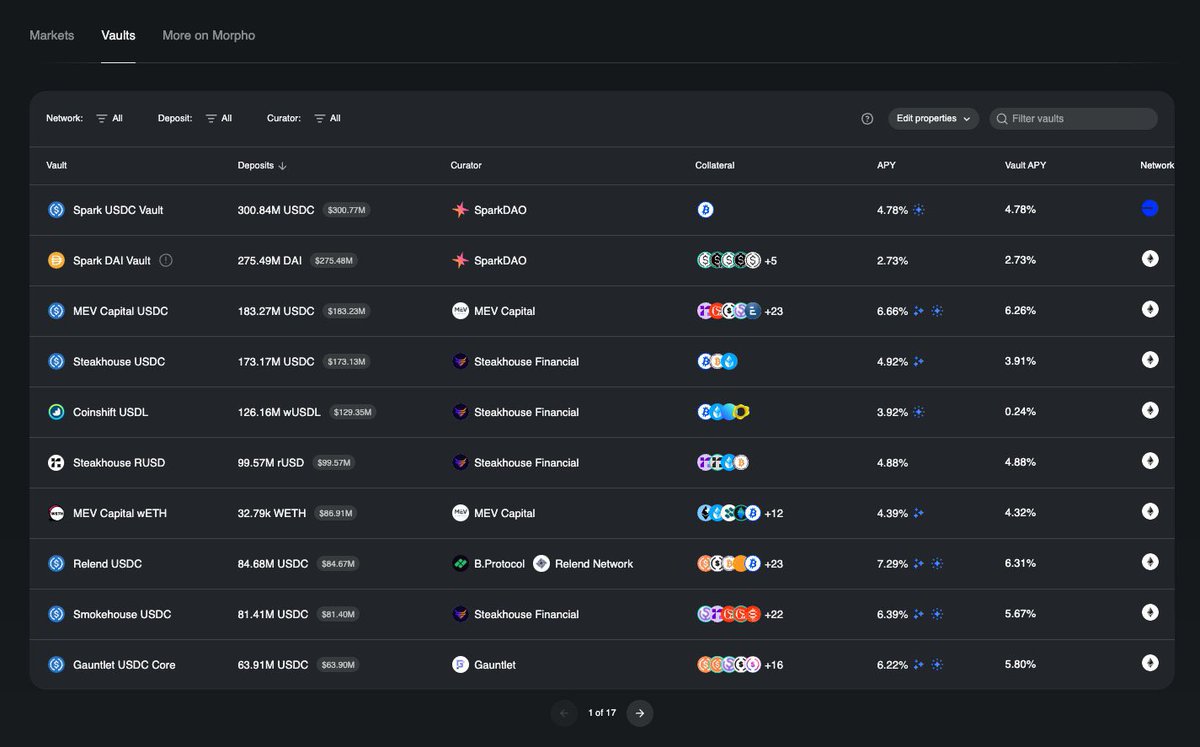Click the +23 collateral count for MEV Capital USDC
Screen dimensions: 1200x747
coord(774,311)
